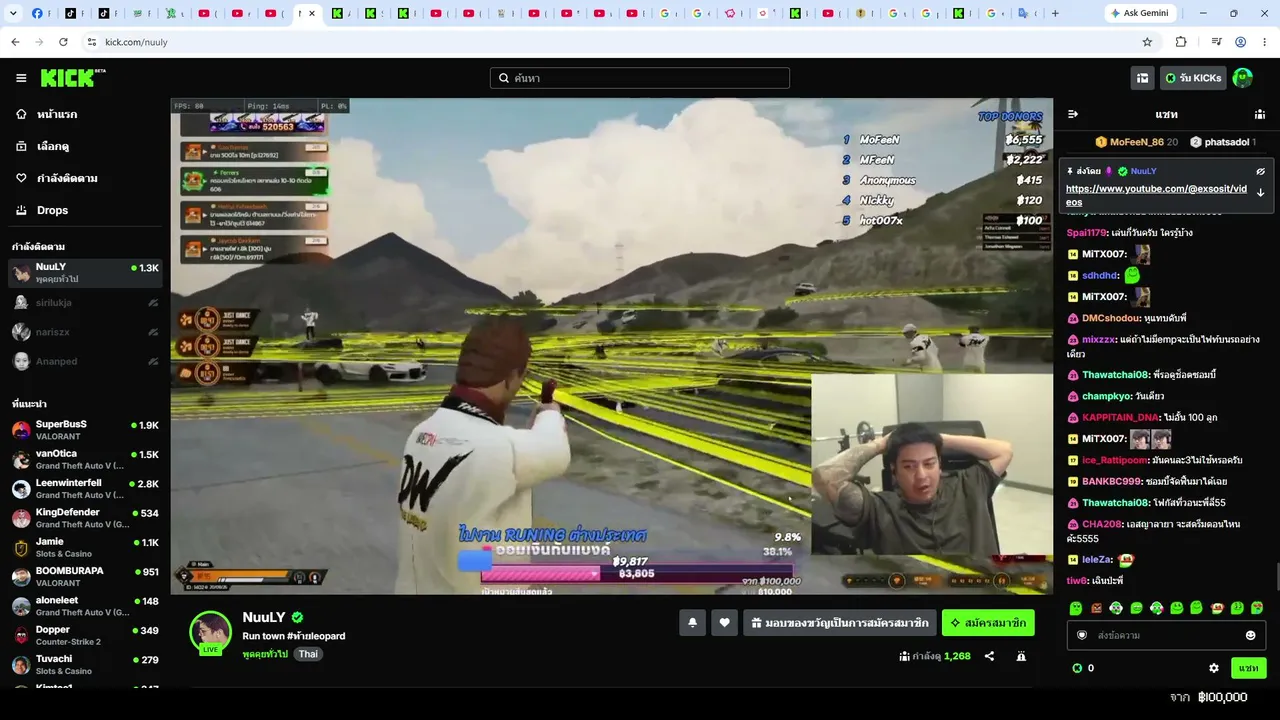Image resolution: width=1280 pixels, height=720 pixels.
Task: Open the เลือกดู browse page
Action: [x=85, y=146]
